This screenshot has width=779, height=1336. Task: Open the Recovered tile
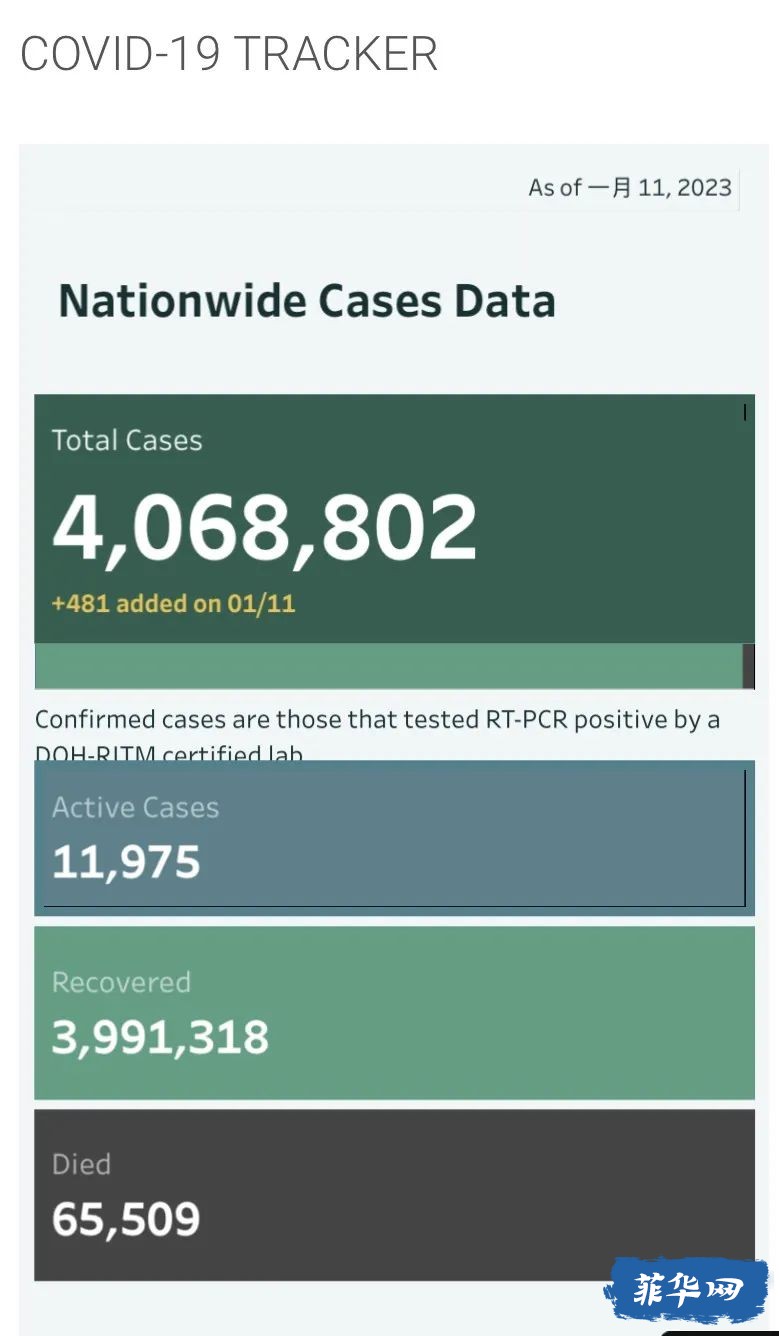pyautogui.click(x=394, y=1013)
